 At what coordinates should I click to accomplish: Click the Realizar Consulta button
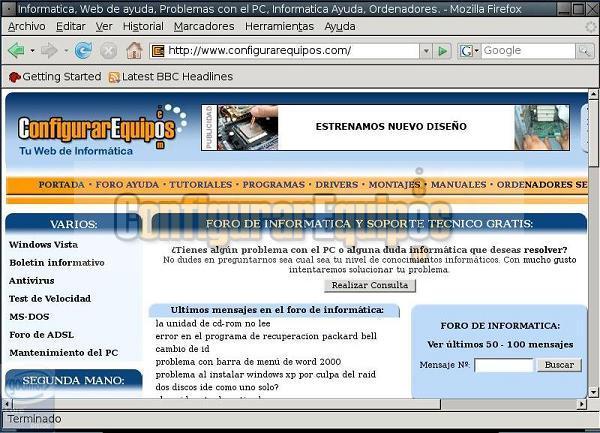click(370, 285)
